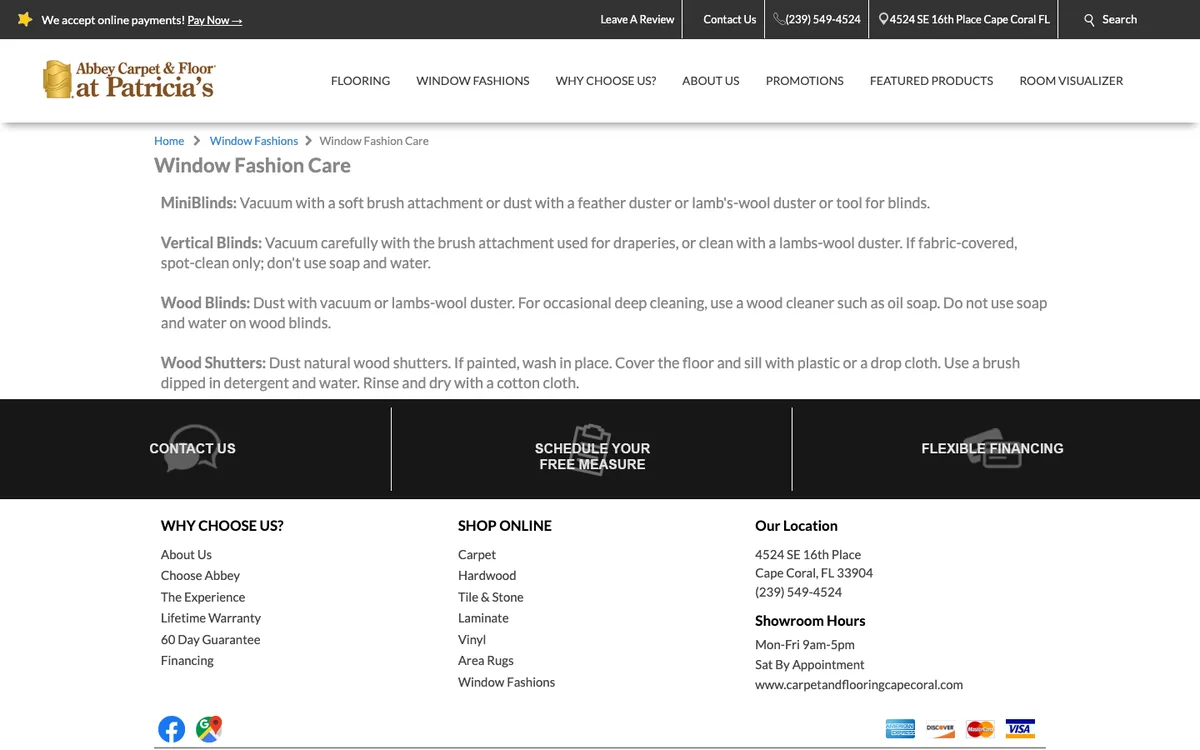Image resolution: width=1200 pixels, height=750 pixels.
Task: Click the Home breadcrumb link
Action: point(169,141)
